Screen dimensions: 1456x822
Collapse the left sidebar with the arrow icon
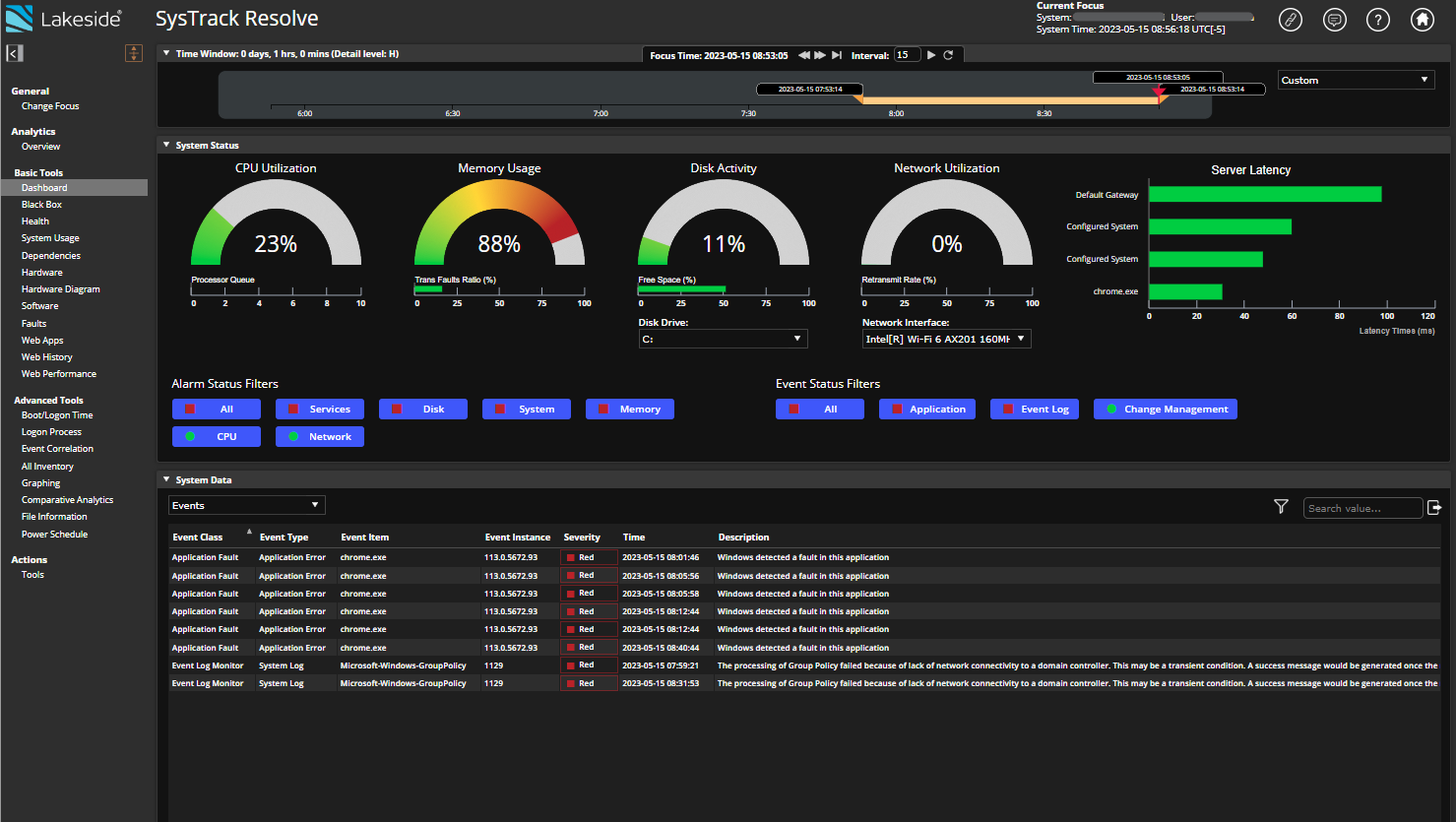pos(15,53)
